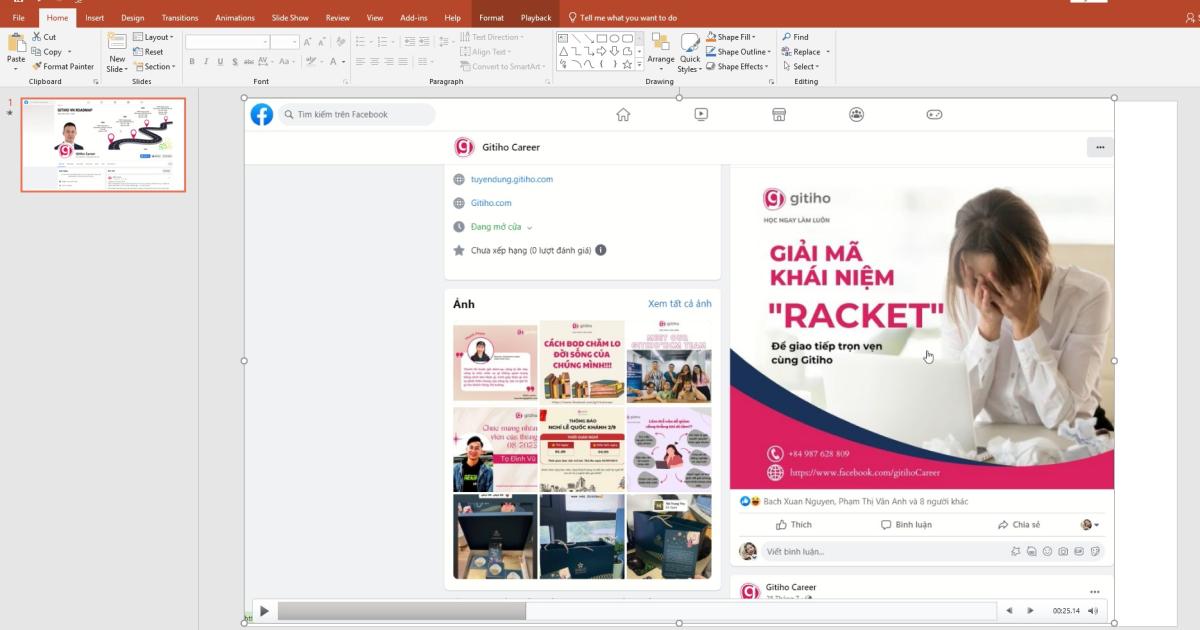Select the Format Painter tool
The height and width of the screenshot is (630, 1200).
point(62,66)
